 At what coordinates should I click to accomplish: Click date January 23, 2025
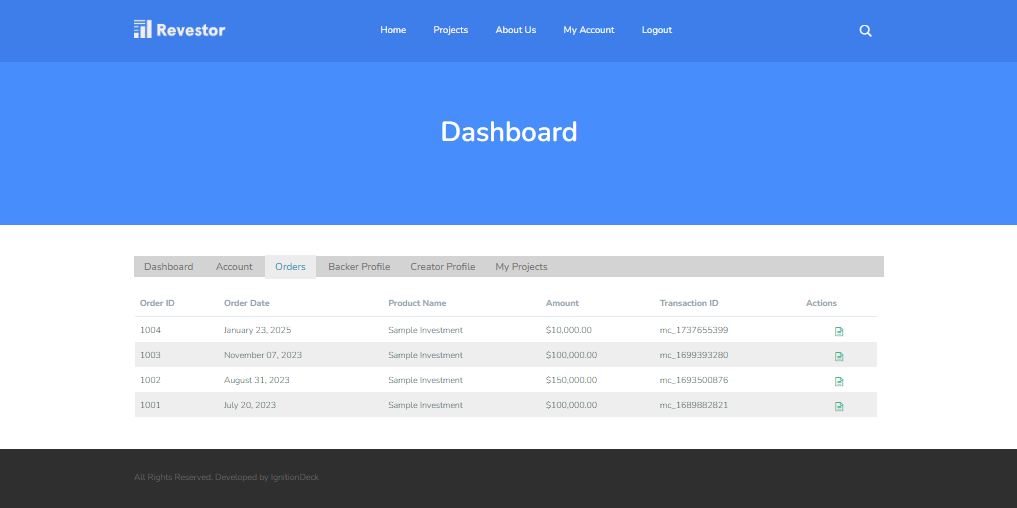(257, 330)
